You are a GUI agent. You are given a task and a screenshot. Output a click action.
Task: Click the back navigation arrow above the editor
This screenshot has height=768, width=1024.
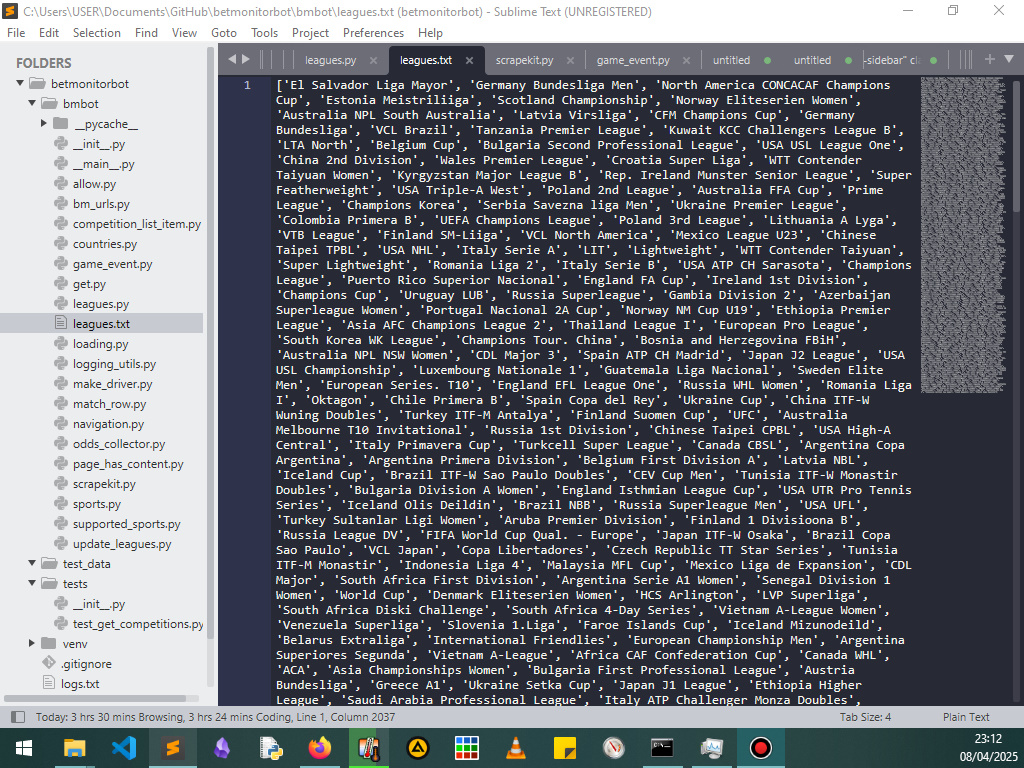point(232,59)
